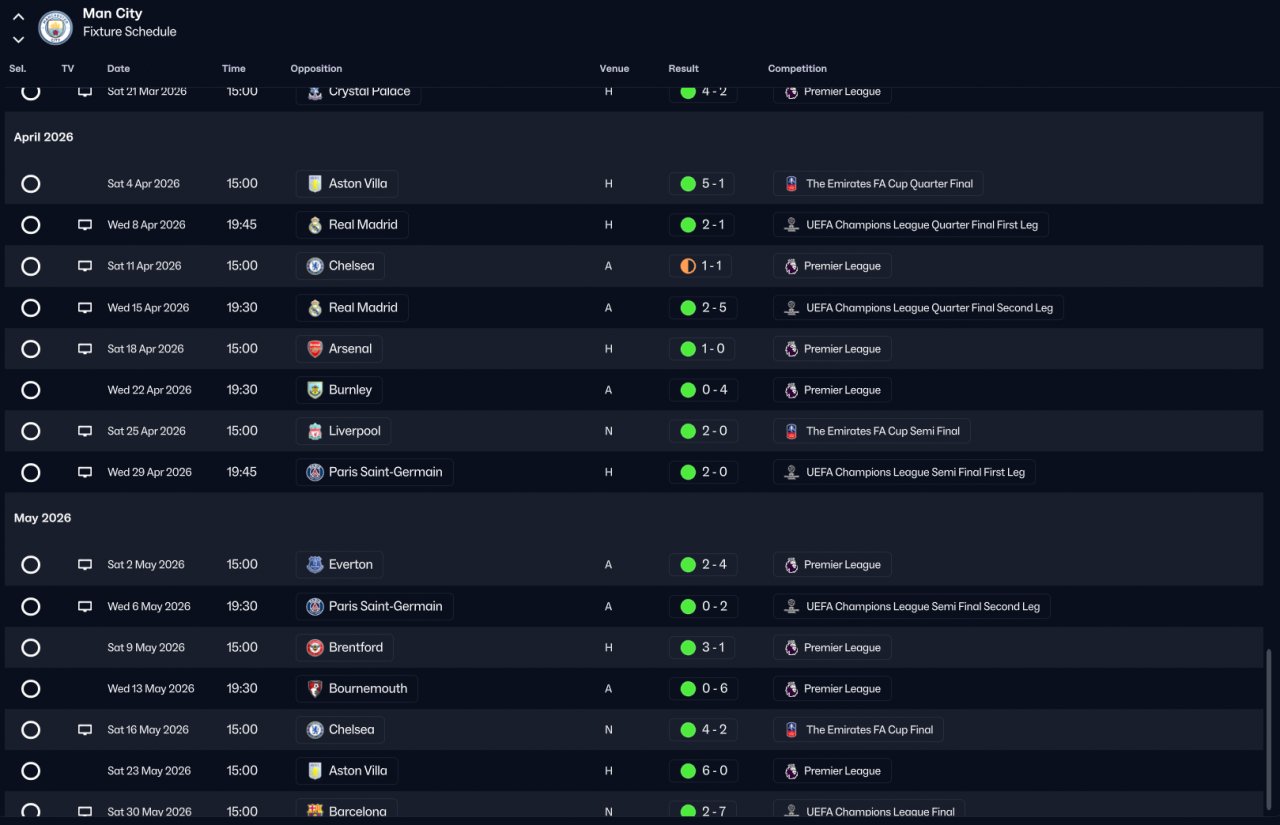Open the Bournemouth opposition button
Viewport: 1280px width, 825px height.
click(x=357, y=689)
